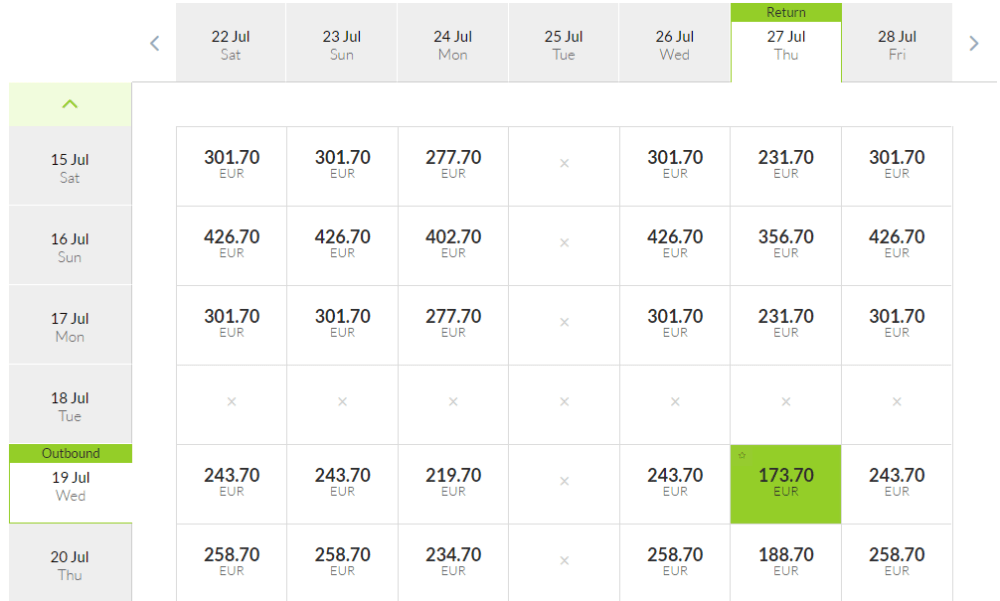Select the 356.70 EUR fare on 16 Jul

(x=786, y=245)
